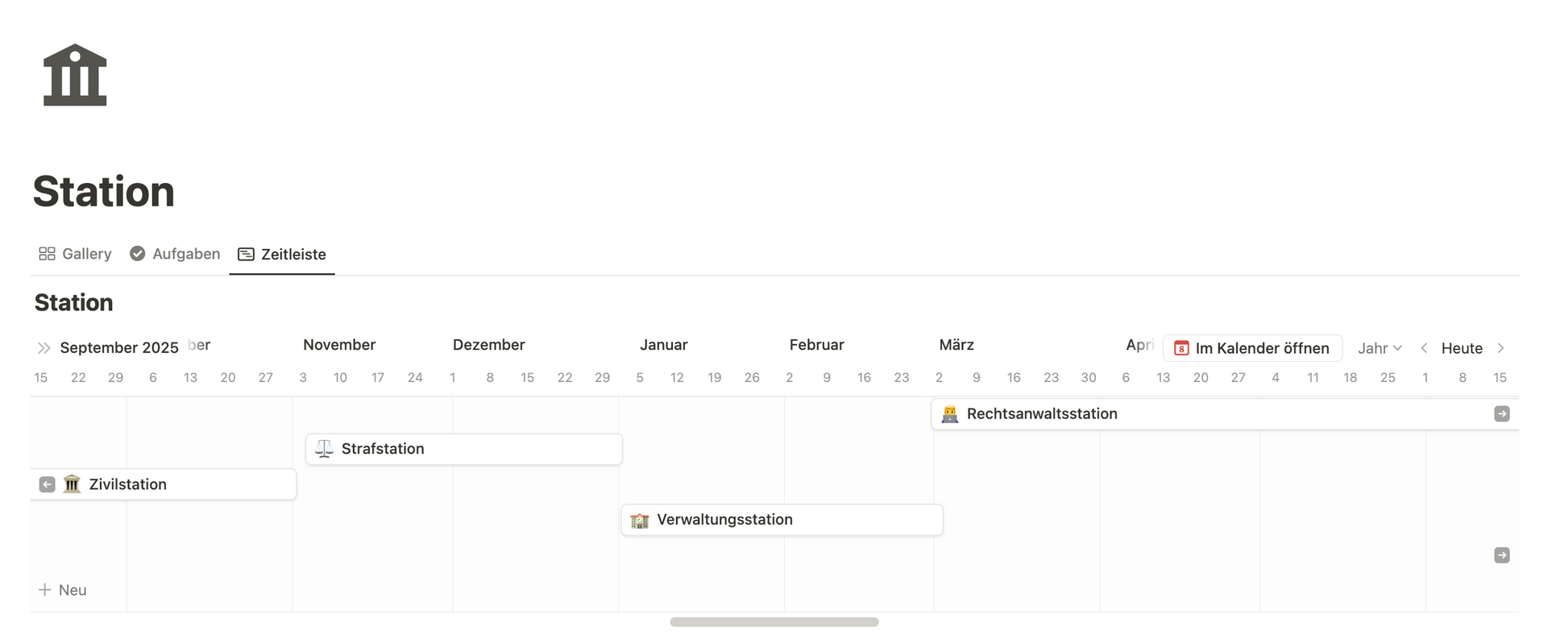Switch to the Aufgaben tab
This screenshot has width=1568, height=644.
[x=175, y=254]
